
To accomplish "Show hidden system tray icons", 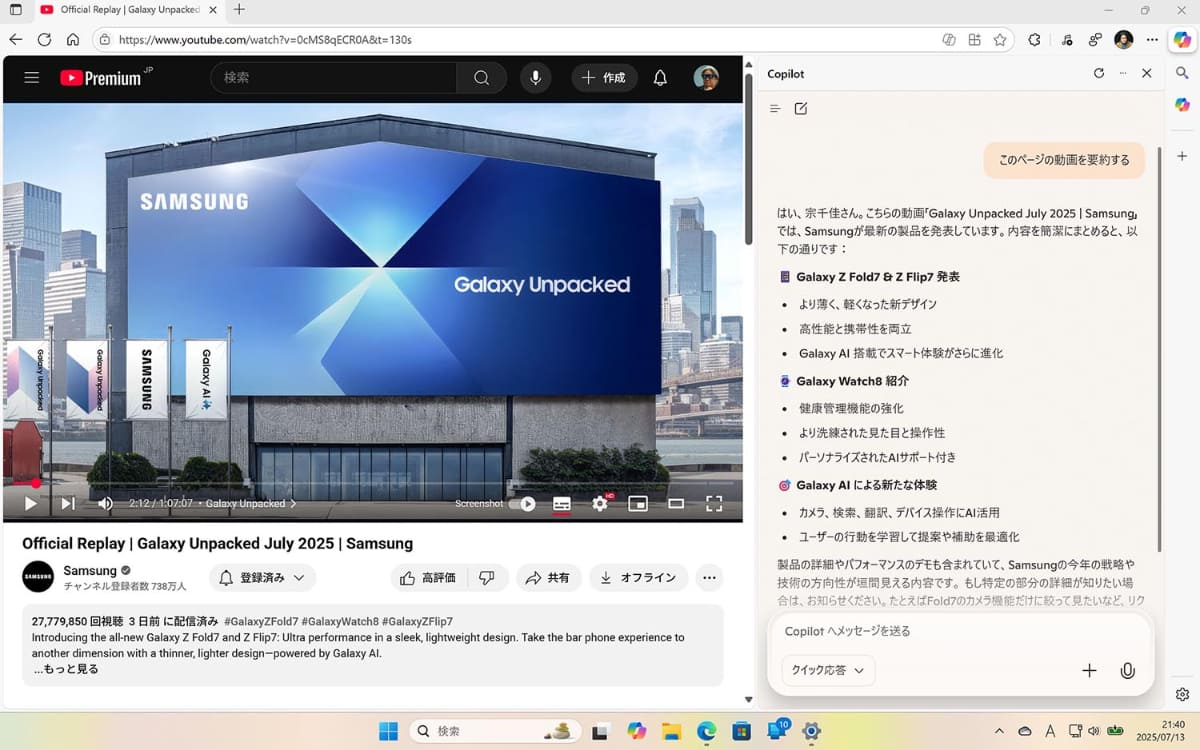I will [999, 731].
